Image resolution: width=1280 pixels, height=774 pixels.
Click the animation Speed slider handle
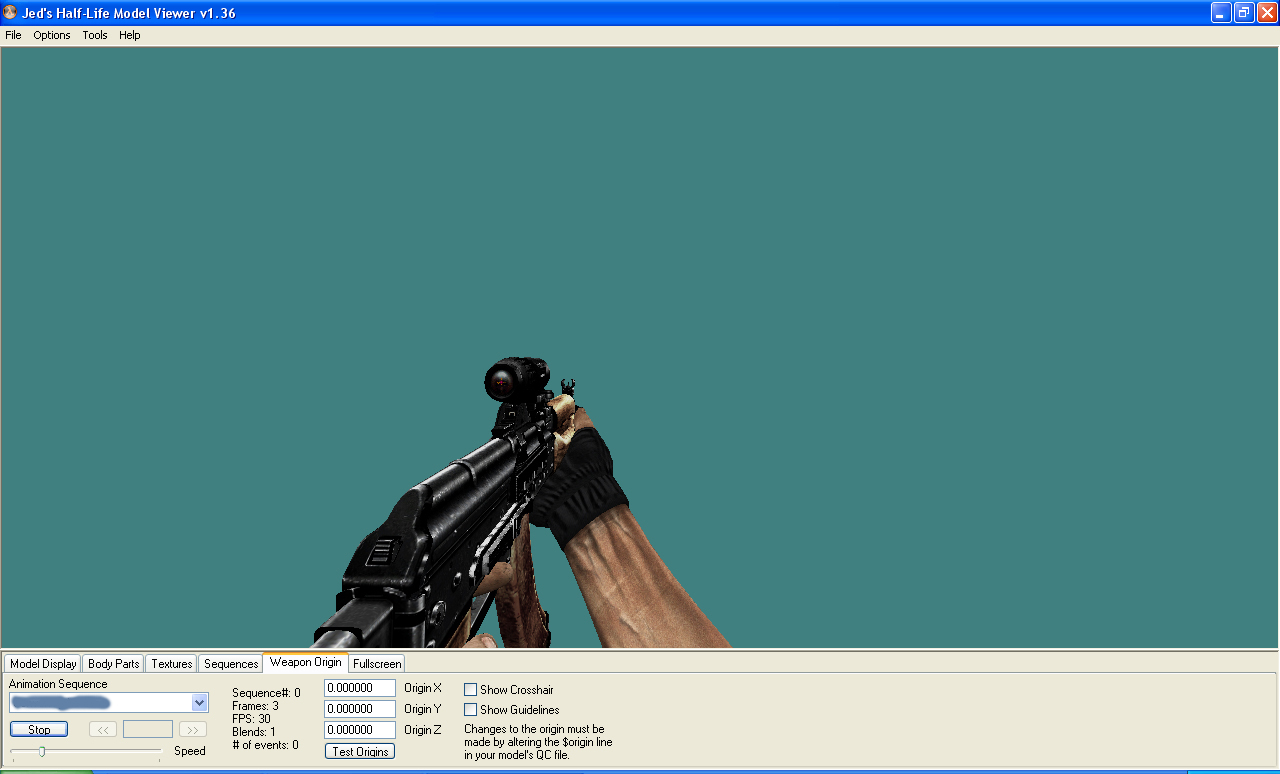42,751
